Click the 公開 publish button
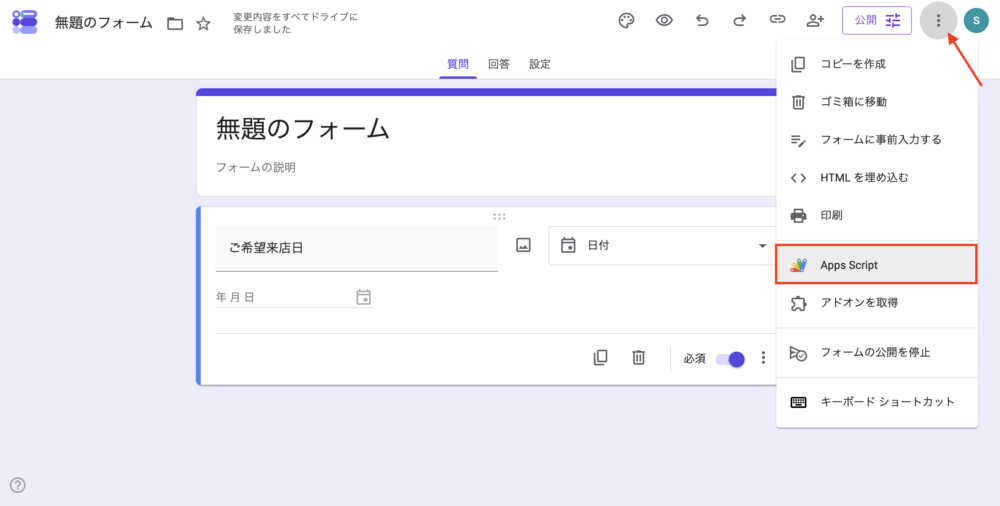Viewport: 1000px width, 506px height. [x=877, y=20]
